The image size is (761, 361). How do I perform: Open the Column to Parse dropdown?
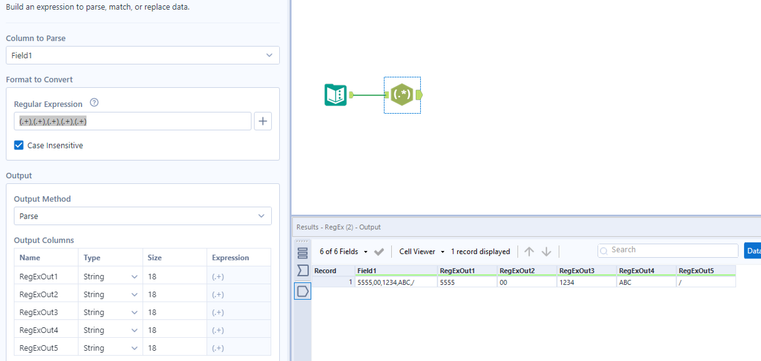click(143, 55)
